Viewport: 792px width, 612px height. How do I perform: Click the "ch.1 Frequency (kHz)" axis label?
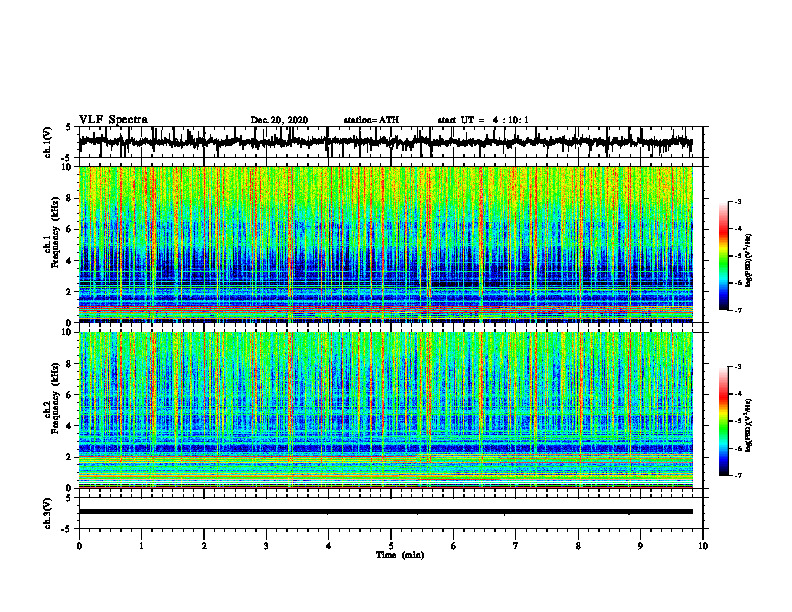click(x=51, y=233)
